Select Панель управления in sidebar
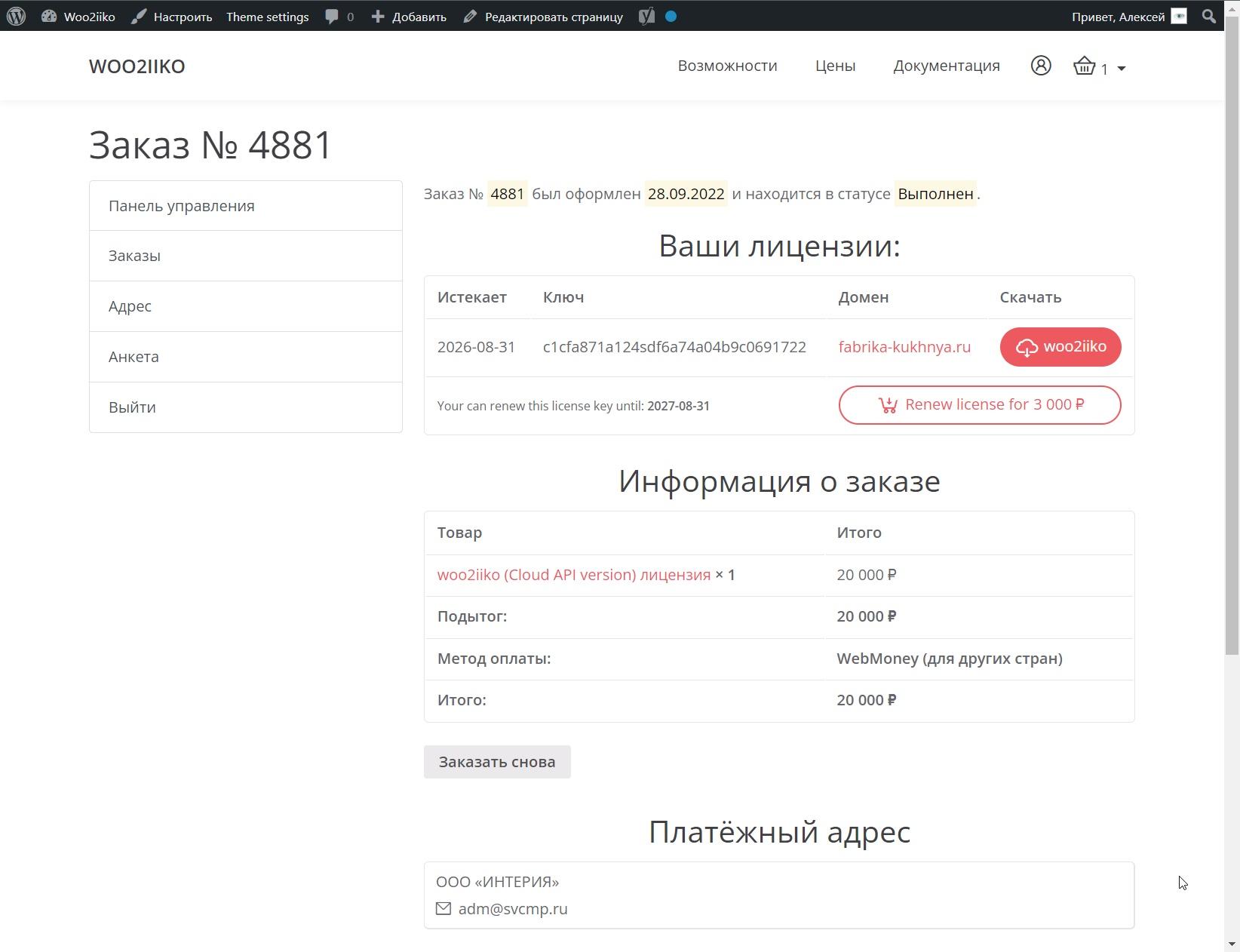The height and width of the screenshot is (952, 1240). (x=246, y=206)
